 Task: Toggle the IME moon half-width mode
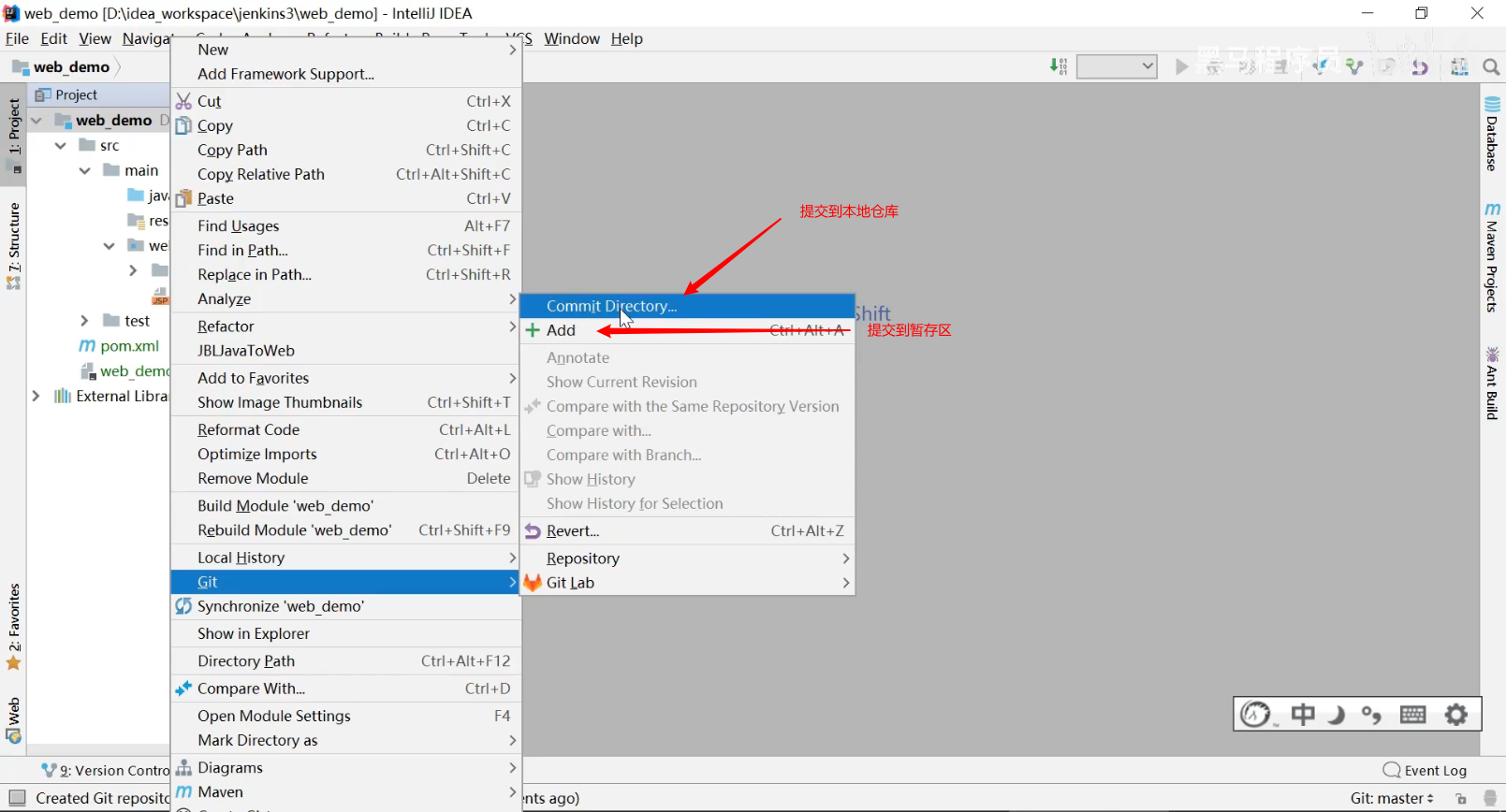click(x=1337, y=715)
